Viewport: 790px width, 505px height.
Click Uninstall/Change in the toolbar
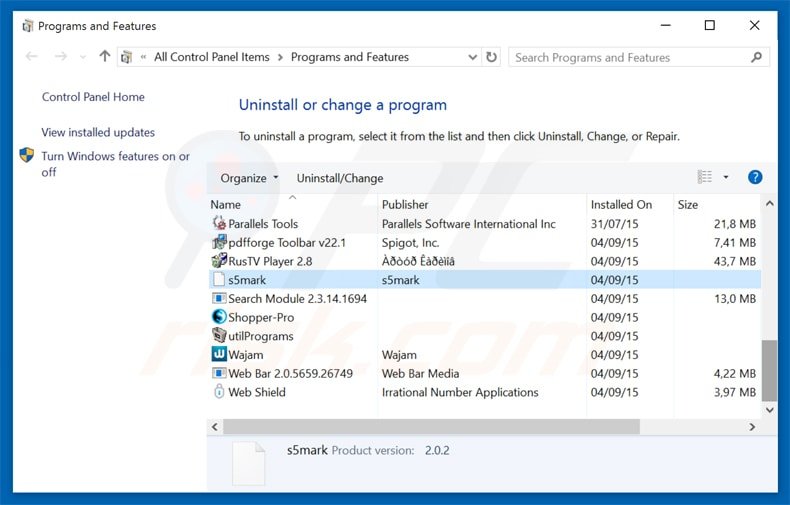[x=339, y=178]
